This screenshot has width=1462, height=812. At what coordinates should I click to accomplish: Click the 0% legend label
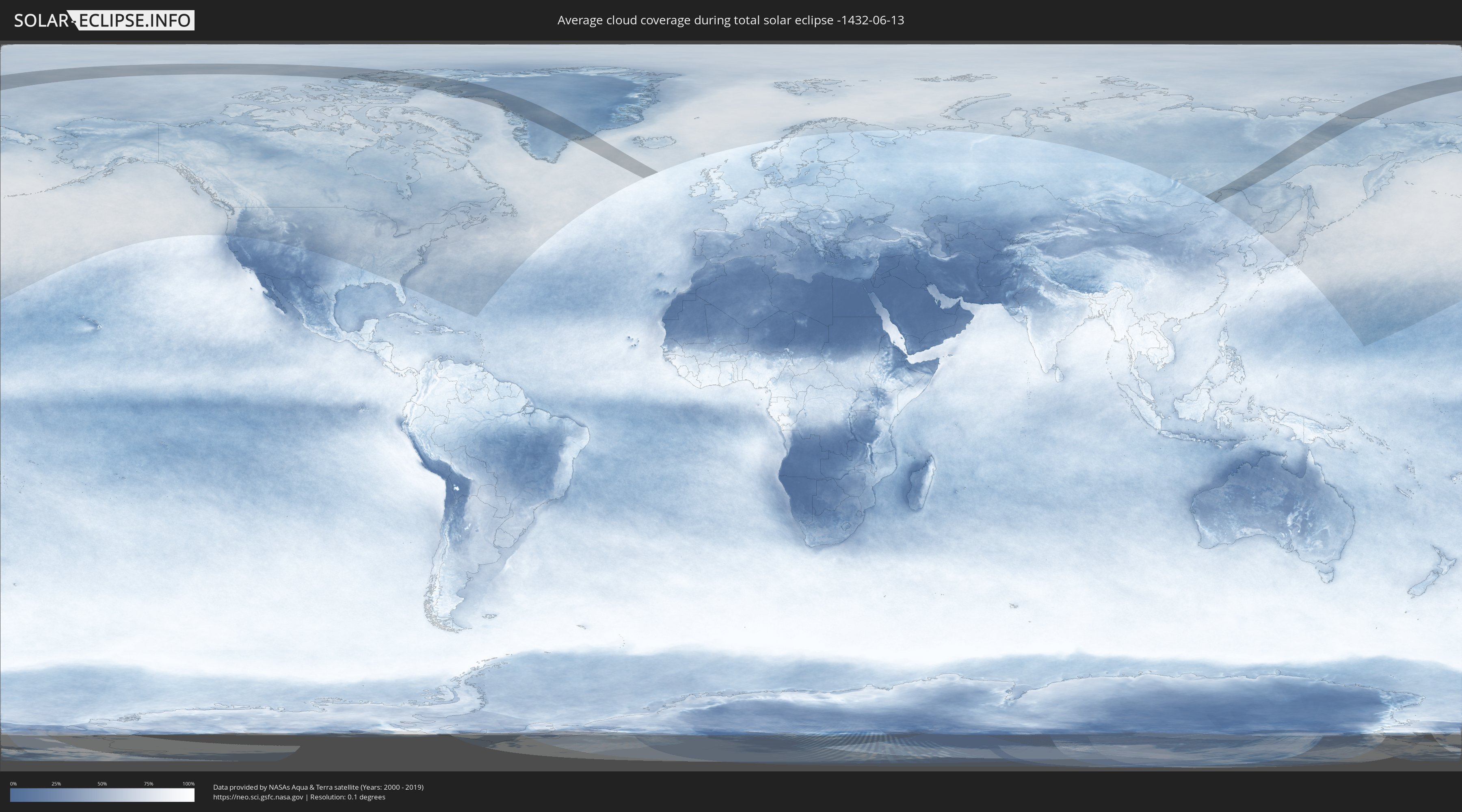coord(13,784)
